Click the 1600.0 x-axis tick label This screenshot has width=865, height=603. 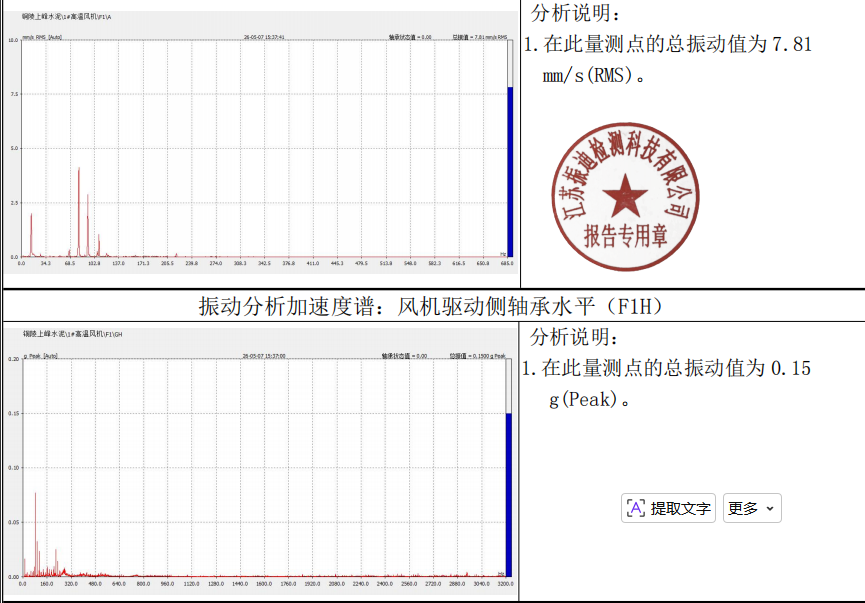point(264,583)
